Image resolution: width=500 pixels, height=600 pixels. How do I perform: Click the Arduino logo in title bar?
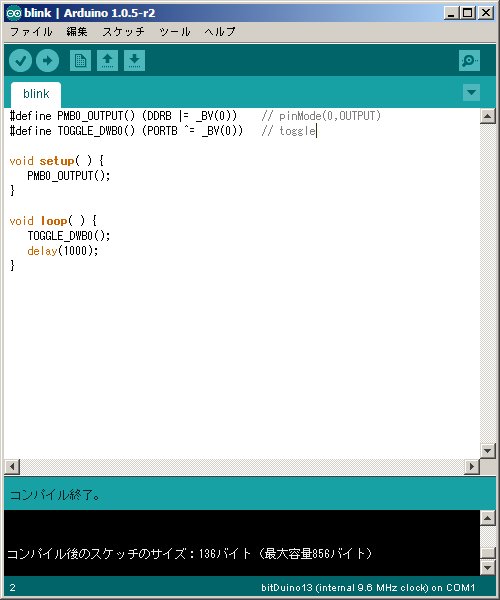pos(14,13)
